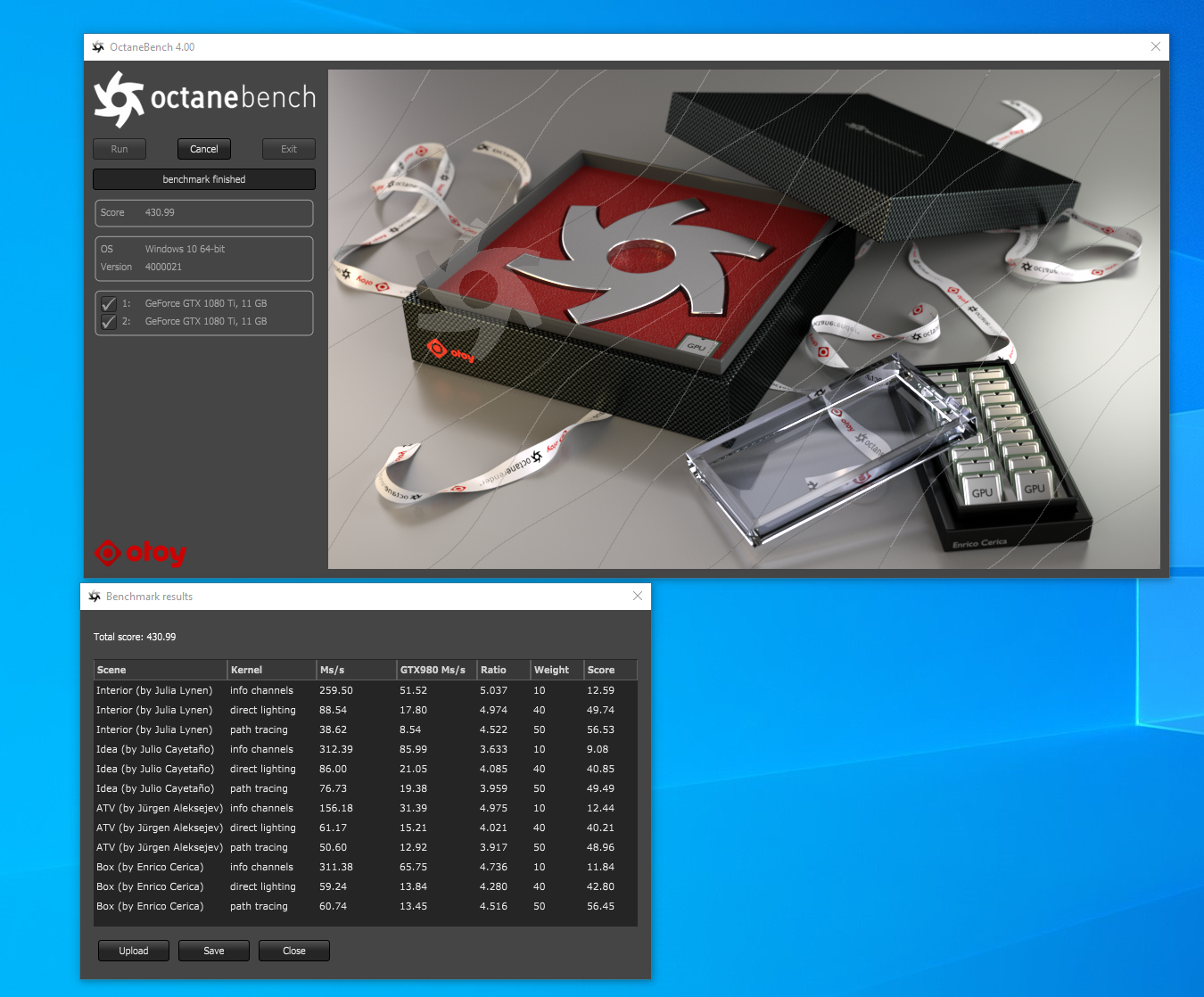Image resolution: width=1204 pixels, height=997 pixels.
Task: Click the Close button in Benchmark results
Action: pyautogui.click(x=294, y=951)
